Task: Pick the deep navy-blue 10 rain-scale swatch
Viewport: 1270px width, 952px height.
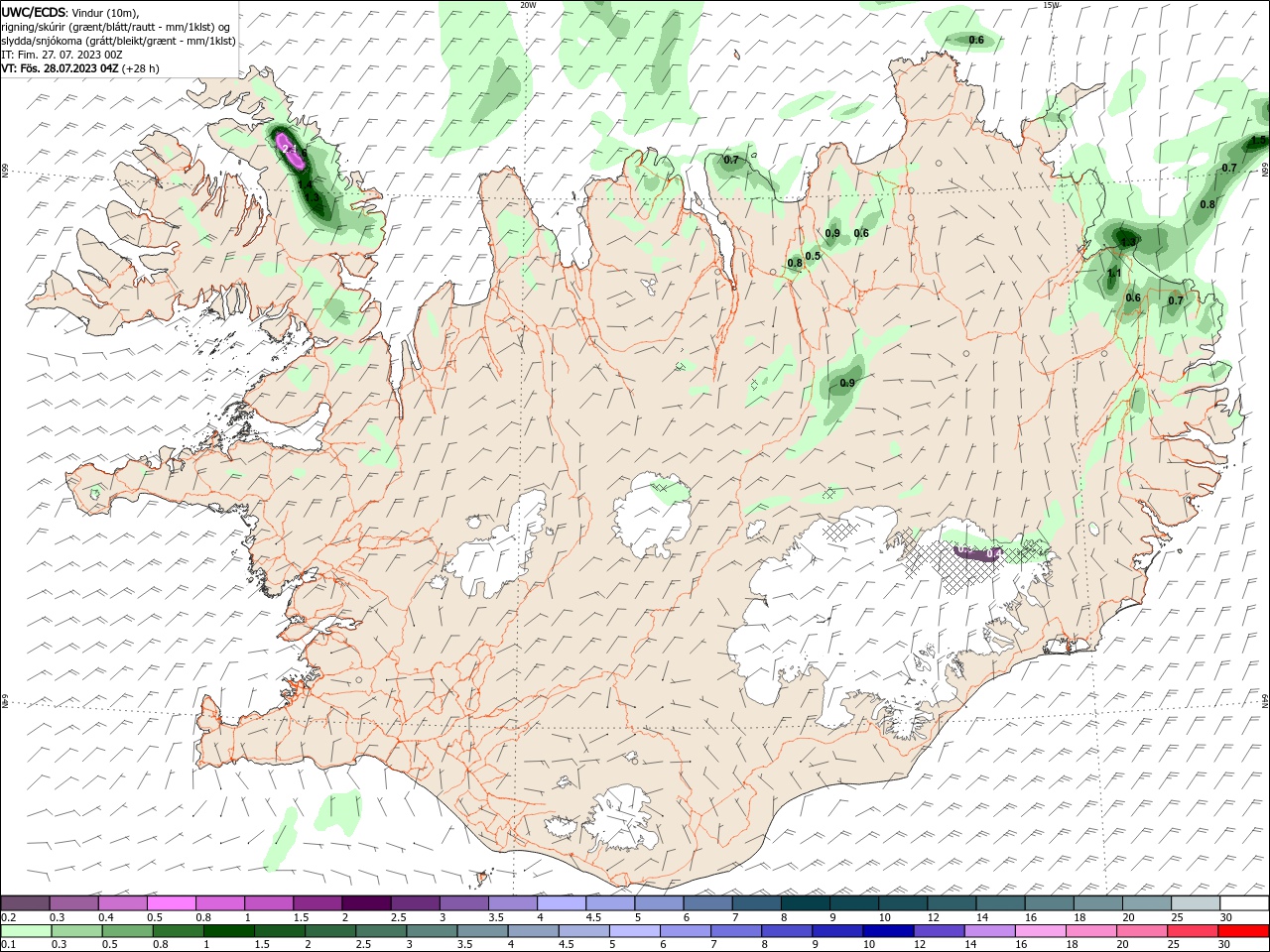Action: click(889, 931)
